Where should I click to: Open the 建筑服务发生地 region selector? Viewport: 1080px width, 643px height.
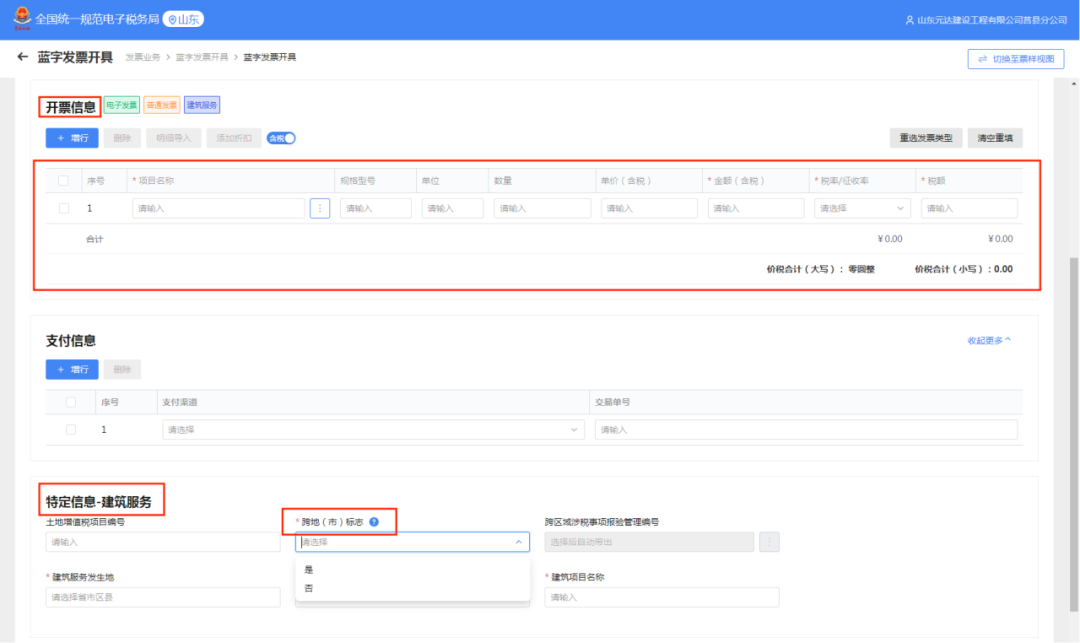tap(163, 597)
